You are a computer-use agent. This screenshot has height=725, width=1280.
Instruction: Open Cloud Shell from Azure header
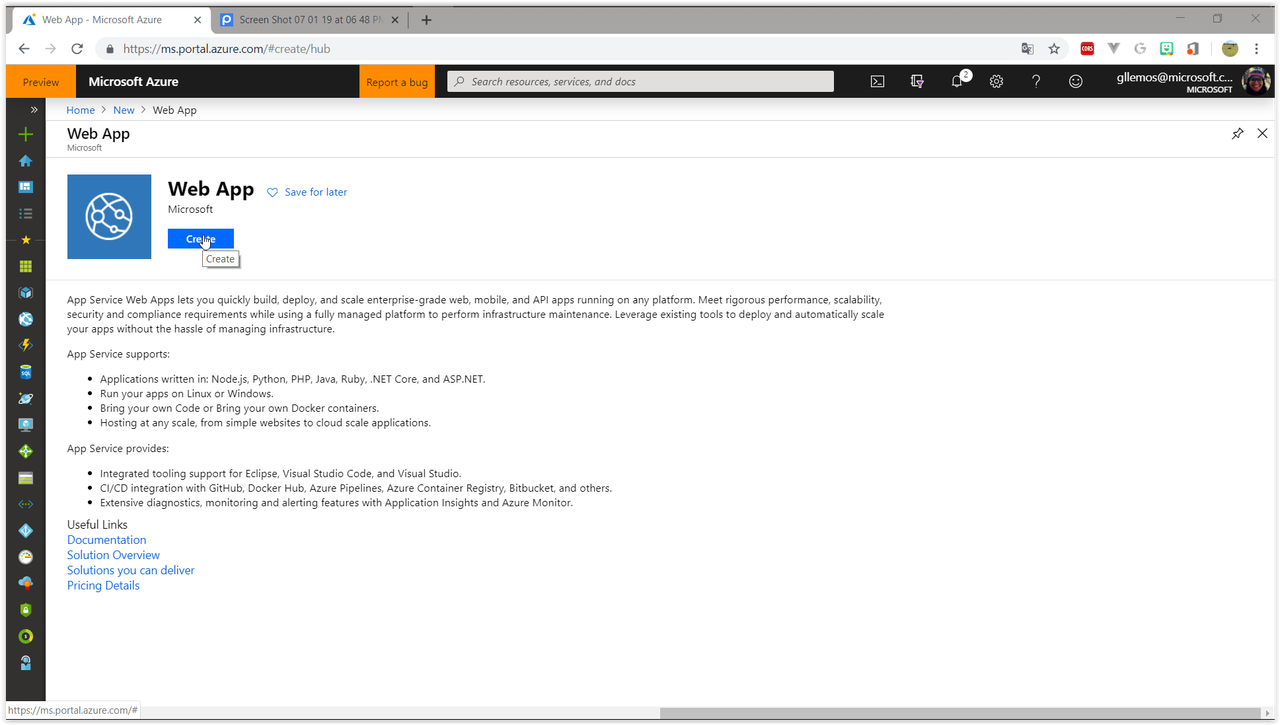point(877,82)
